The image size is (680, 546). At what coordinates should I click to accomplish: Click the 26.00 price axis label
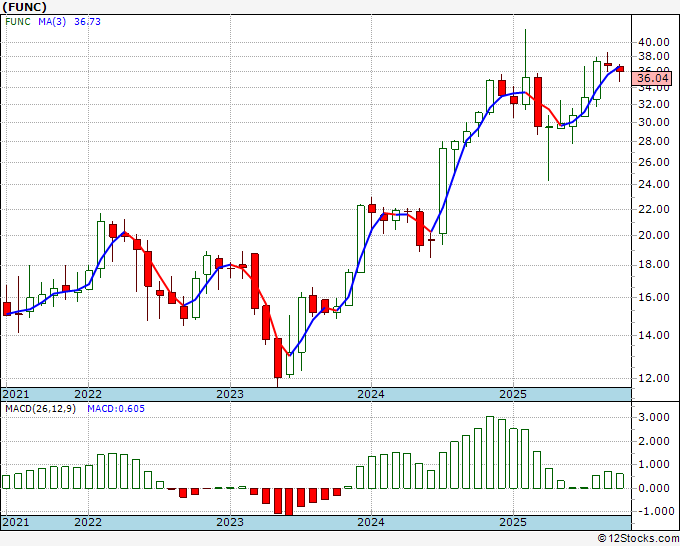pyautogui.click(x=653, y=162)
